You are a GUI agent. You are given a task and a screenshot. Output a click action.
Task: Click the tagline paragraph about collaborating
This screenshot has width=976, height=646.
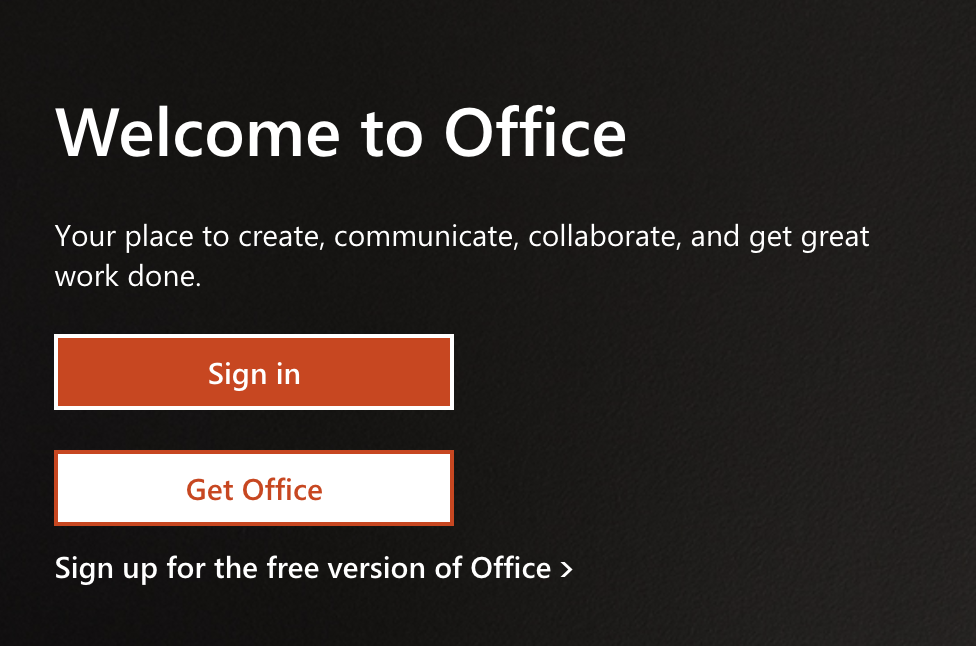(462, 256)
